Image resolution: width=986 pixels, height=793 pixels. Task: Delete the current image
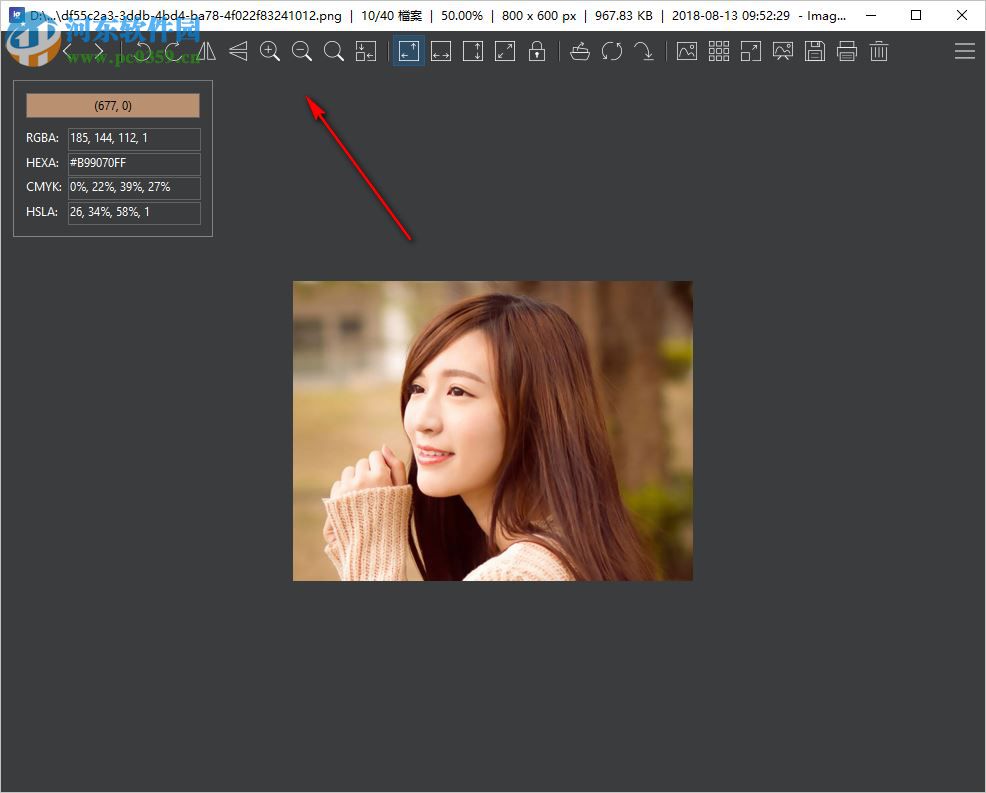click(x=879, y=51)
